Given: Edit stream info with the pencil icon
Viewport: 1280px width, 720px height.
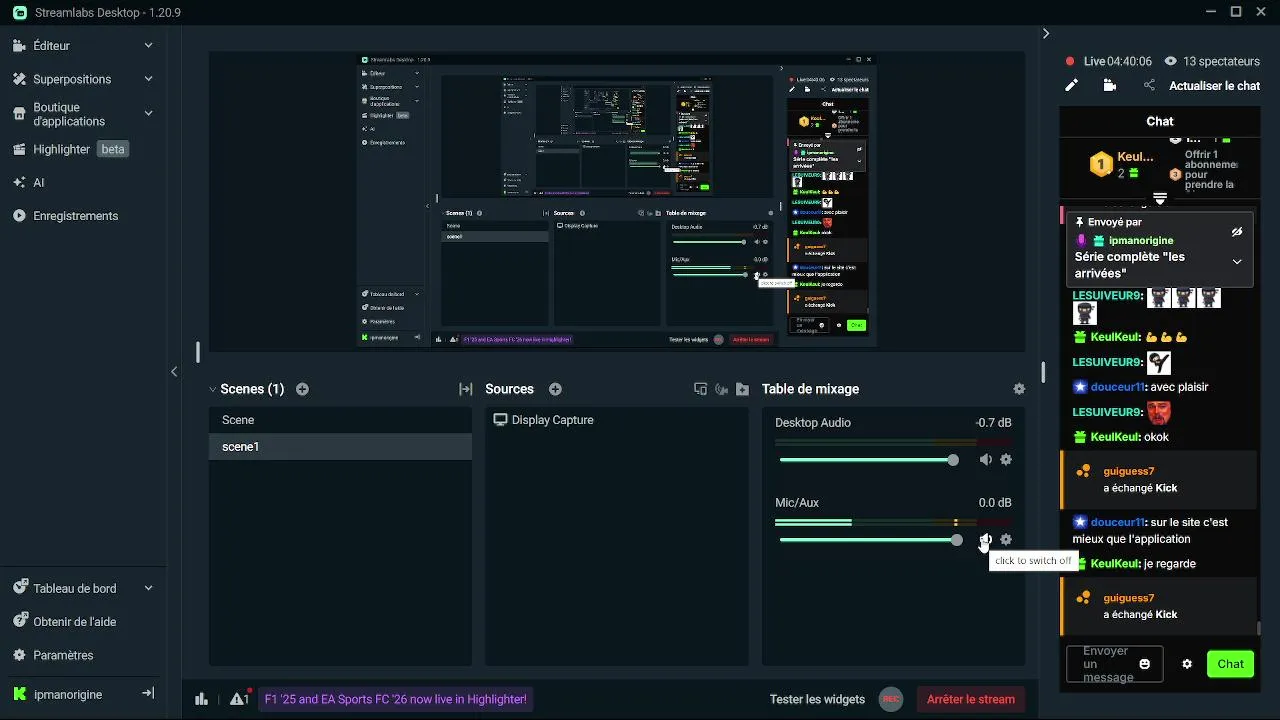Looking at the screenshot, I should [1071, 86].
